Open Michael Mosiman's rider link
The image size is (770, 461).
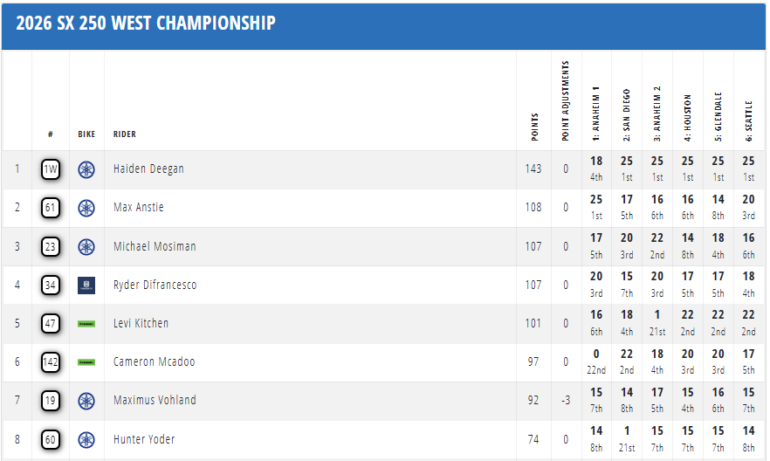pyautogui.click(x=155, y=247)
